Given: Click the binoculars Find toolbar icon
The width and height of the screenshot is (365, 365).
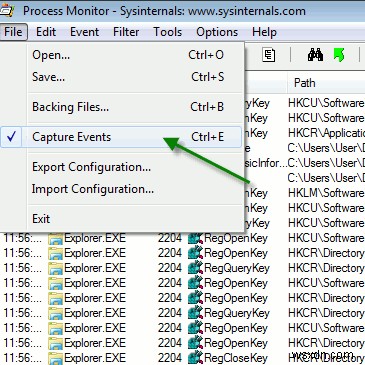Looking at the screenshot, I should pyautogui.click(x=315, y=55).
